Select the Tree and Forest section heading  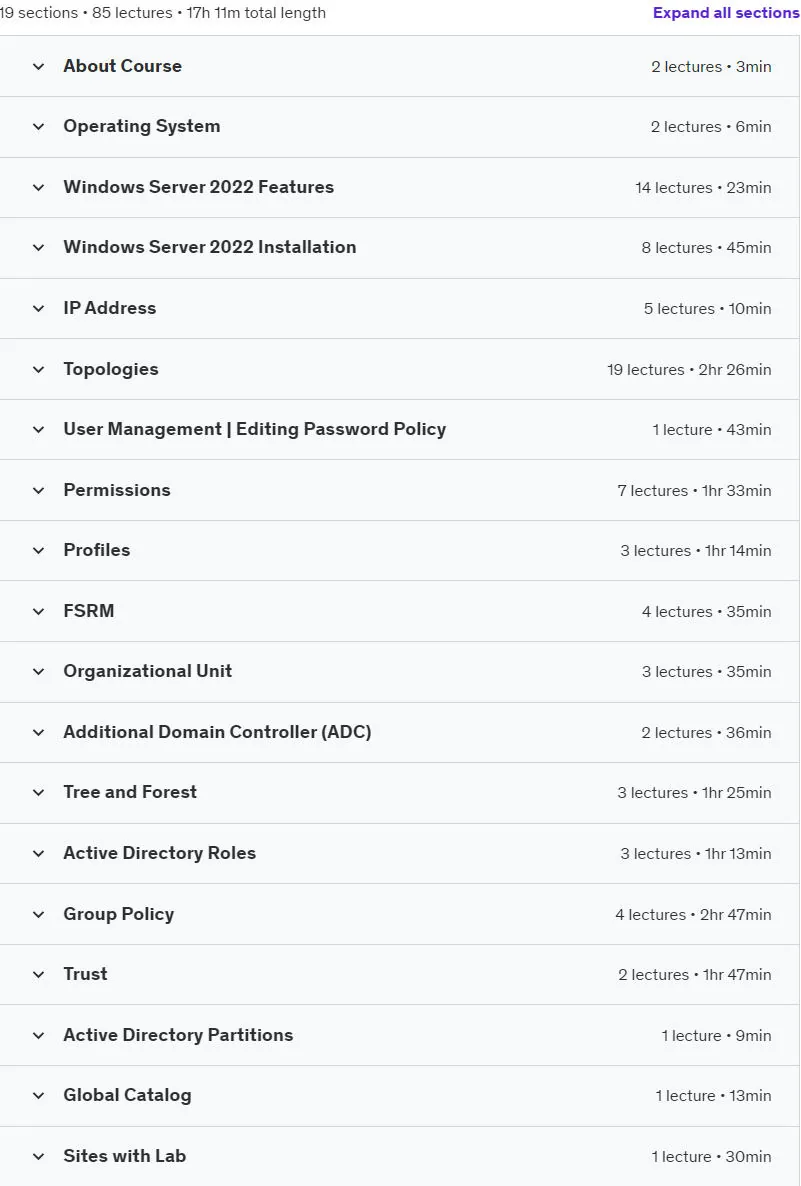click(x=130, y=792)
